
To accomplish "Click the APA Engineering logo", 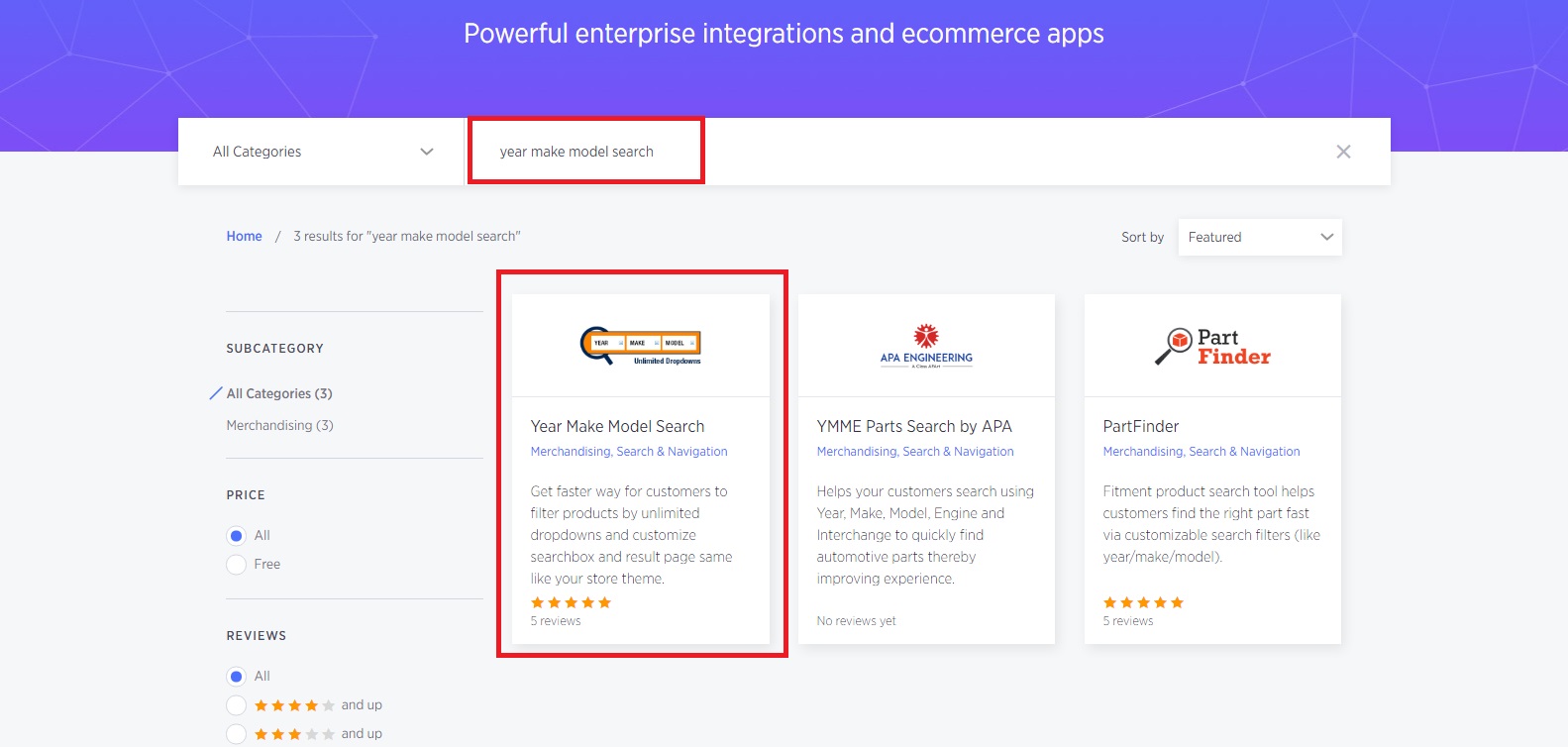I will tap(926, 346).
